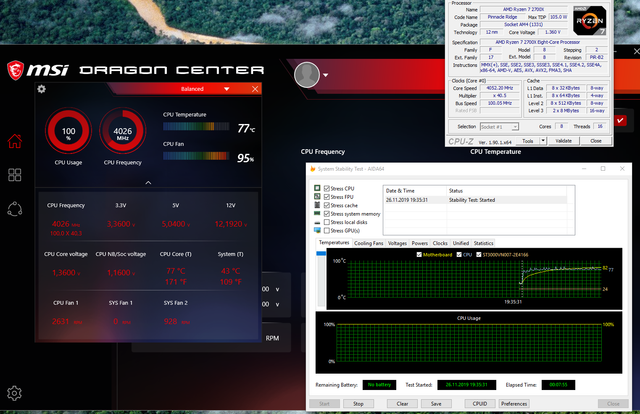Switch to the Powers tab

(x=420, y=243)
